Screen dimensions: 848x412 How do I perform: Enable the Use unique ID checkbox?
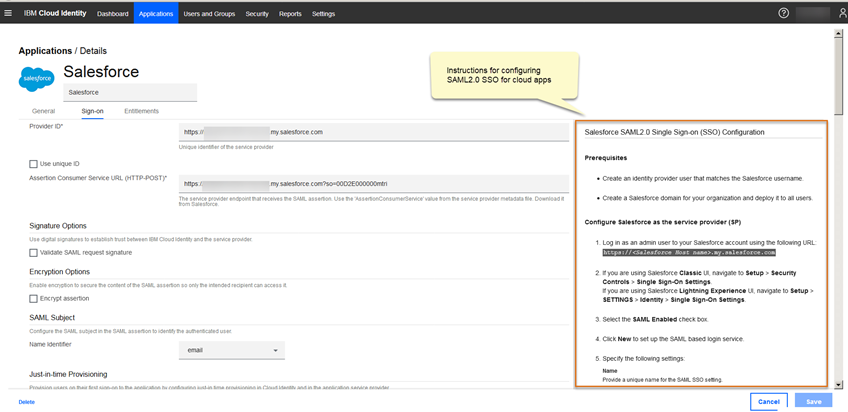34,164
